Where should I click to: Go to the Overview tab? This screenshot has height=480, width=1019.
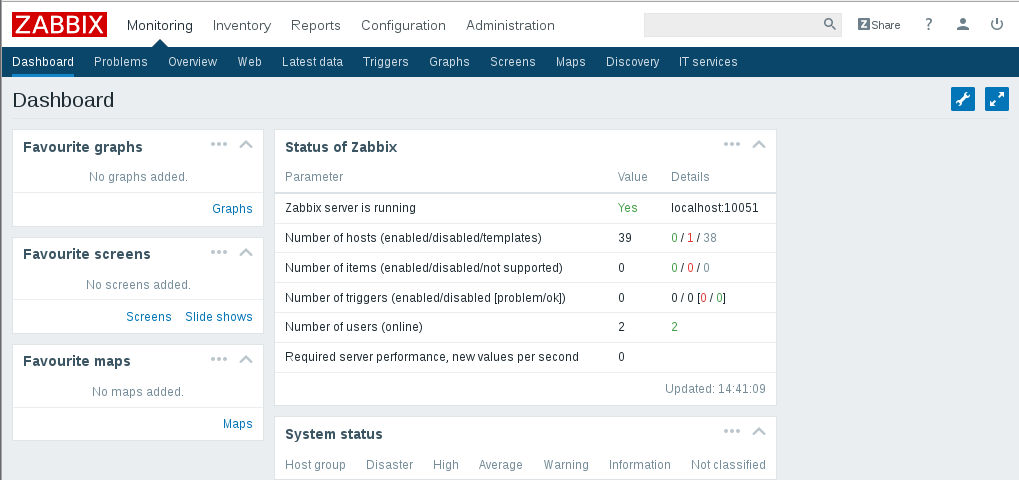pos(192,62)
